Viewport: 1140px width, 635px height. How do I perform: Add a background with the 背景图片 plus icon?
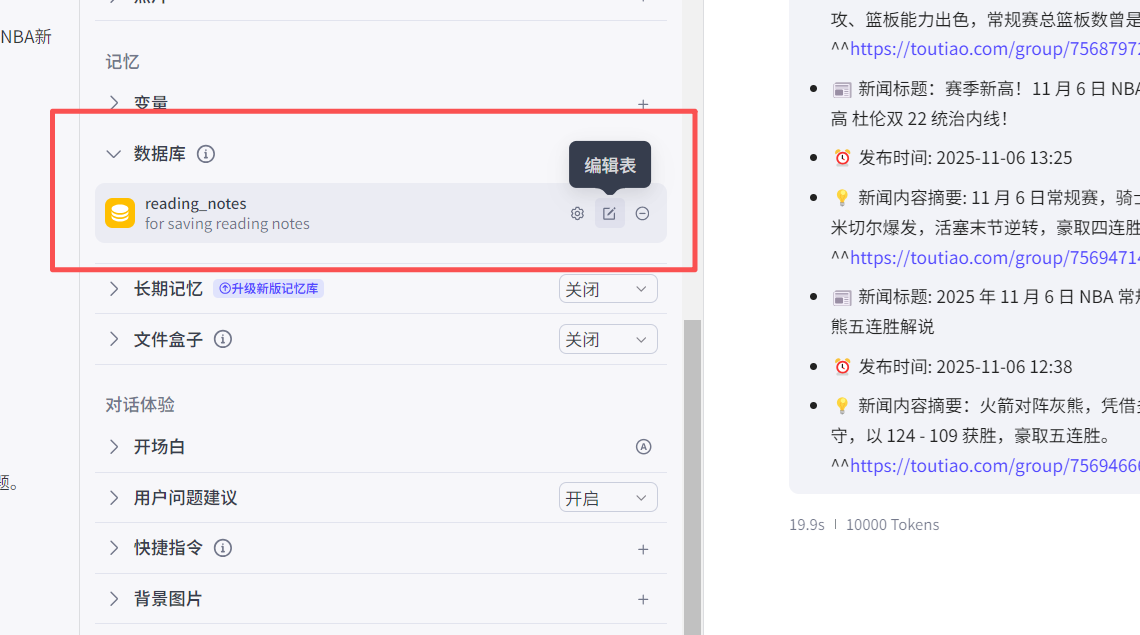[x=643, y=598]
